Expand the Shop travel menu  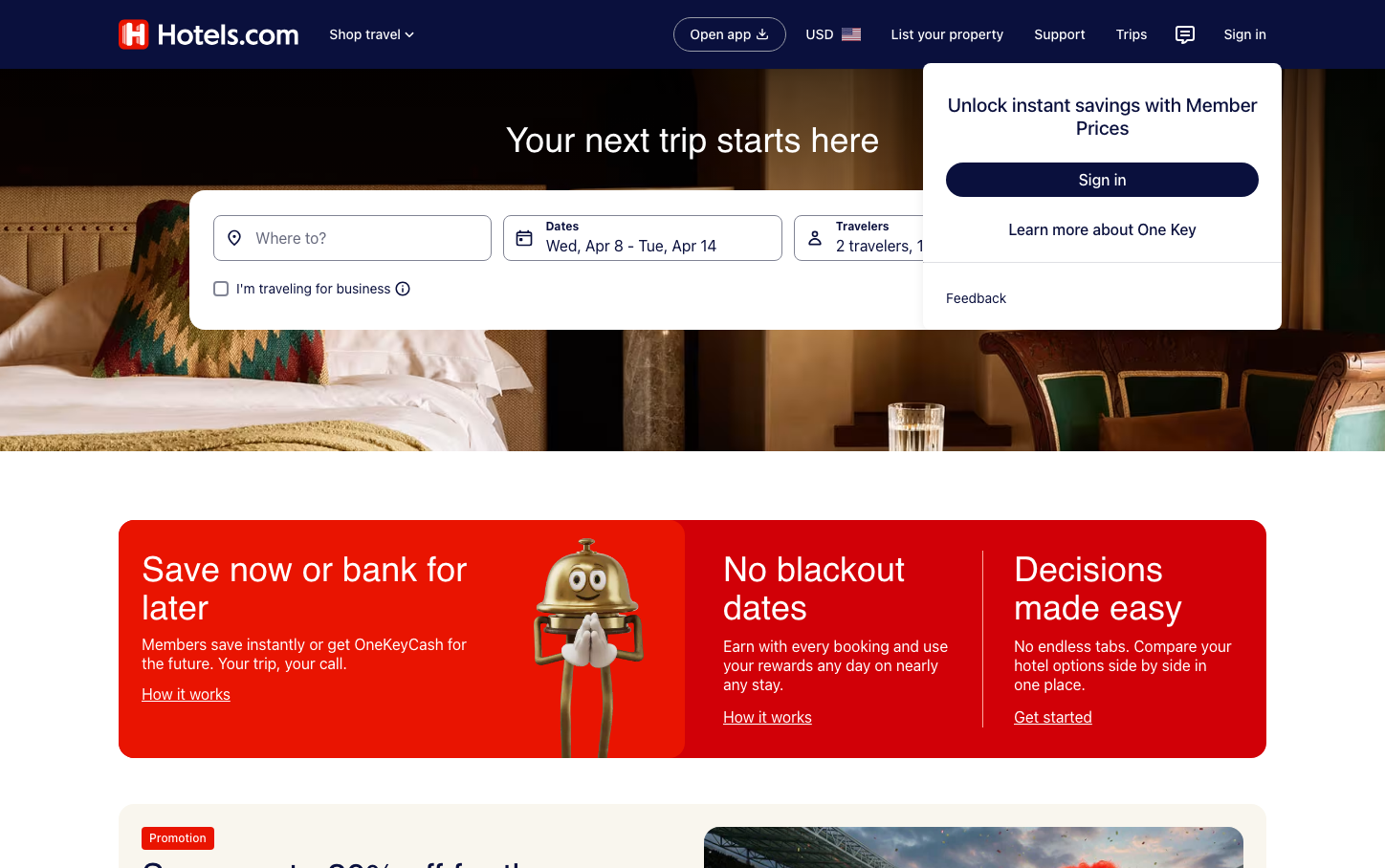point(372,34)
